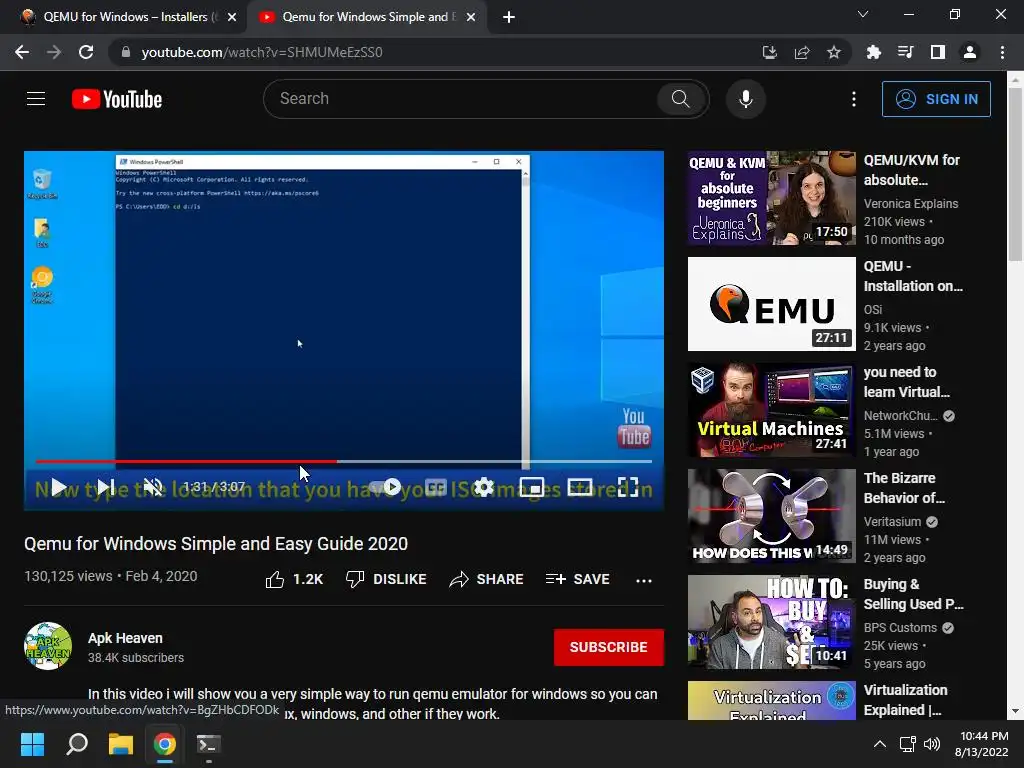Open the Chrome three-dot menu
This screenshot has height=768, width=1024.
point(1002,52)
